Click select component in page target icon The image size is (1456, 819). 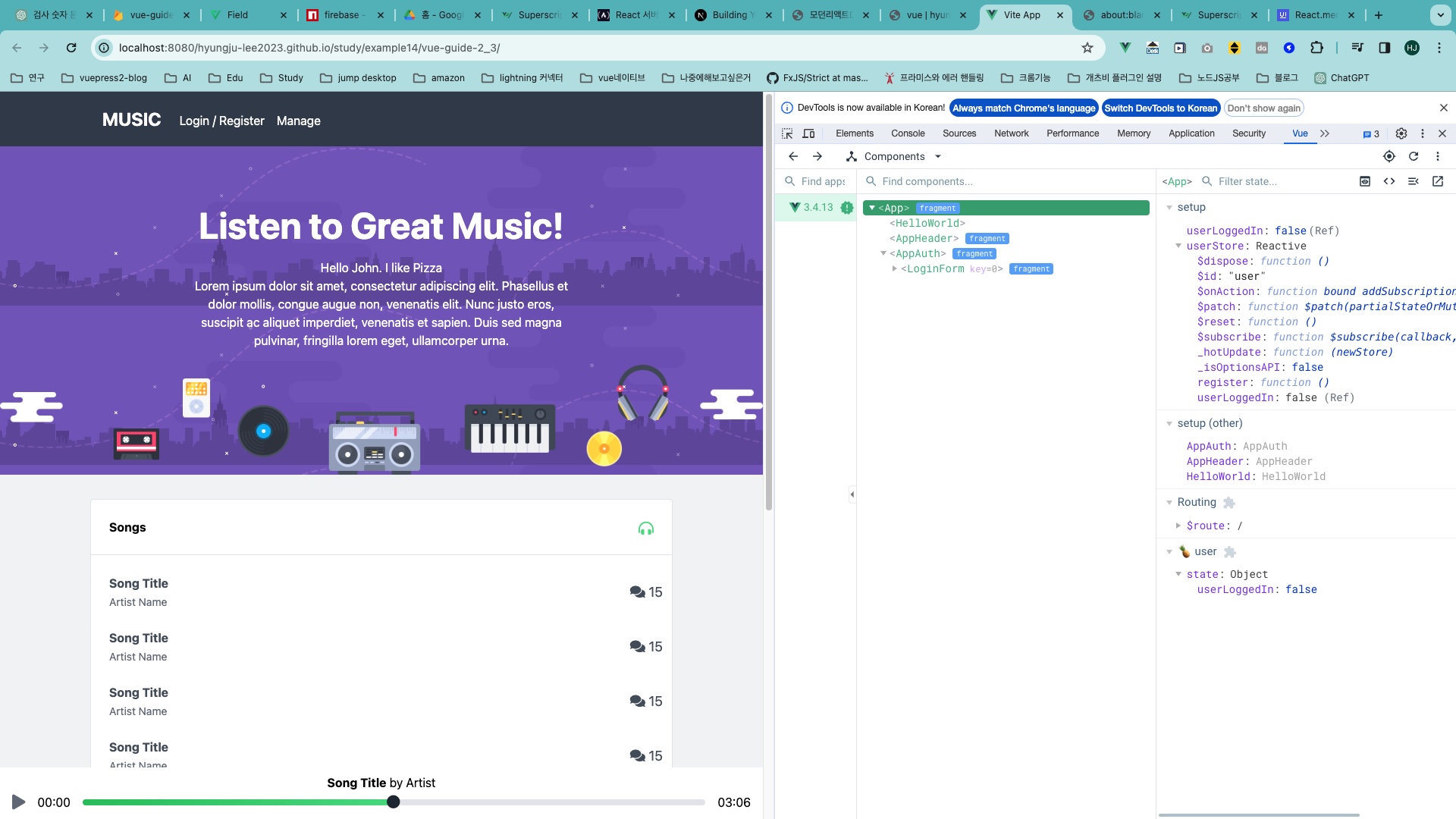coord(1389,156)
